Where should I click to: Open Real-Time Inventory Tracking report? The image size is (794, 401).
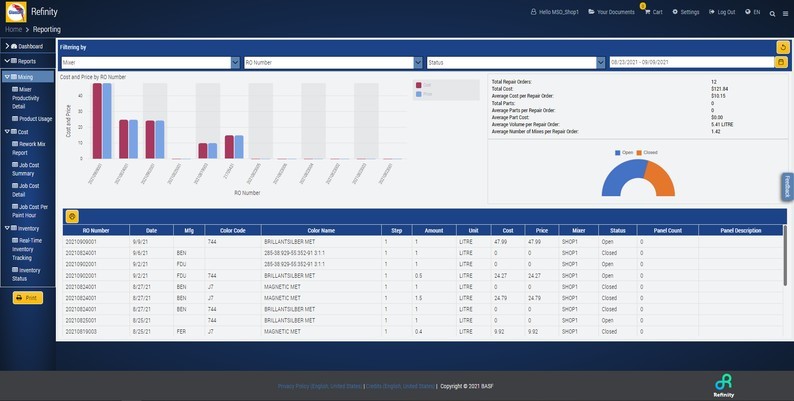tap(27, 249)
